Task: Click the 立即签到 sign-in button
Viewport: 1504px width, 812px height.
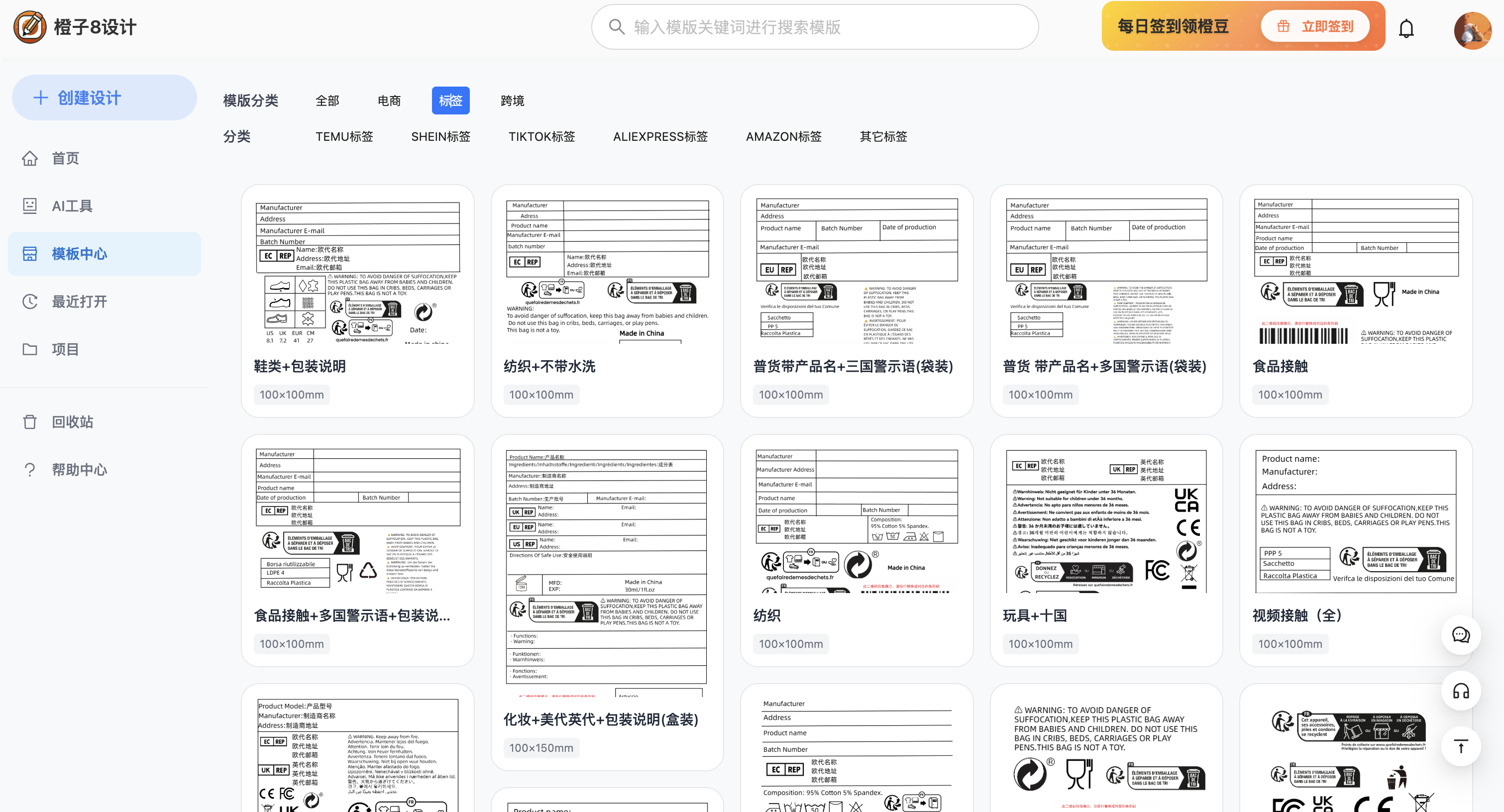Action: point(1314,27)
